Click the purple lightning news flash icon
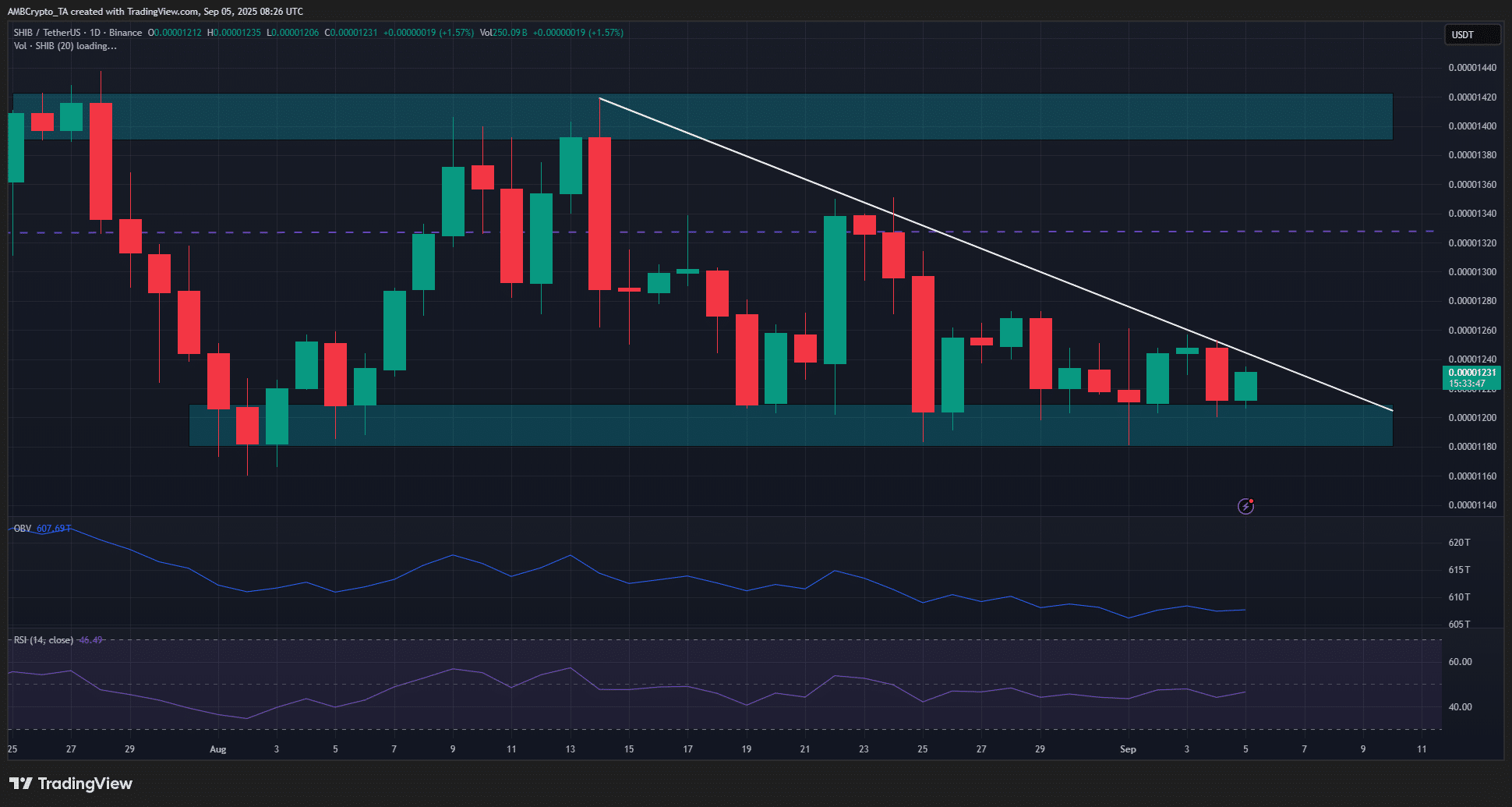The height and width of the screenshot is (807, 1512). [x=1245, y=507]
